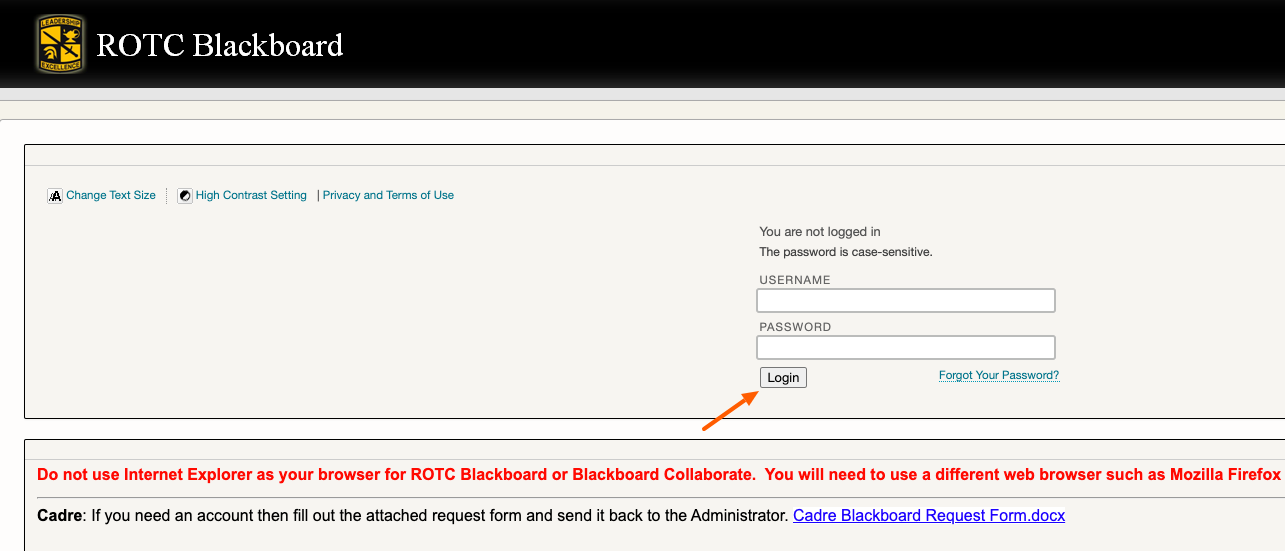Click the Login button

pos(783,377)
